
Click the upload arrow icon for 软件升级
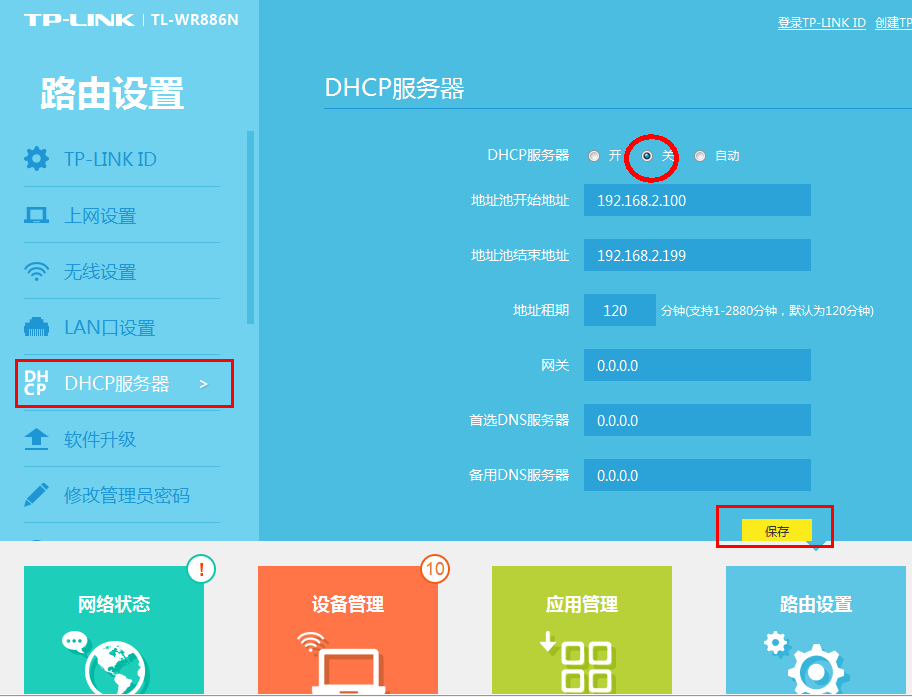[36, 439]
